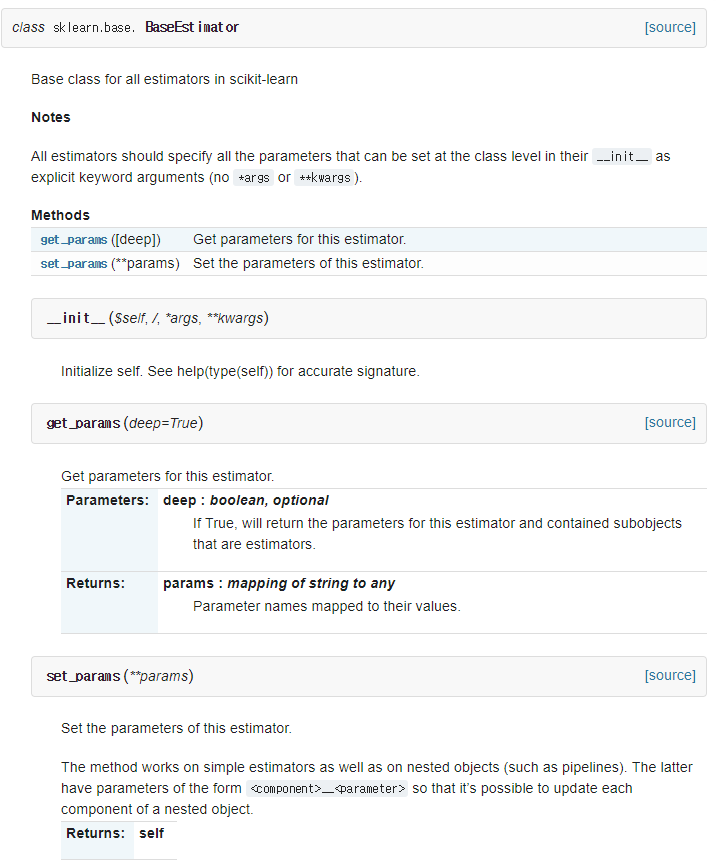Click the 'deep : boolean, optional' parameter entry
The width and height of the screenshot is (716, 867).
(x=245, y=500)
